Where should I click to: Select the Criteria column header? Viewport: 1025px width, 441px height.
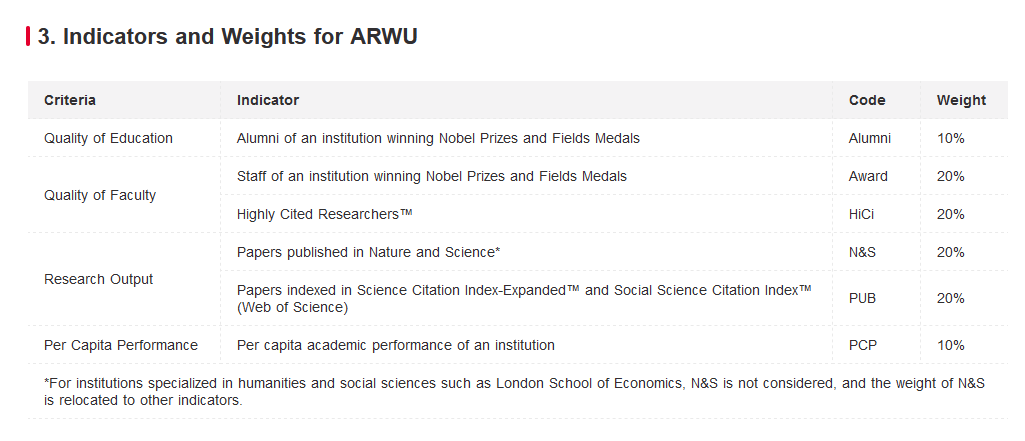coord(70,100)
